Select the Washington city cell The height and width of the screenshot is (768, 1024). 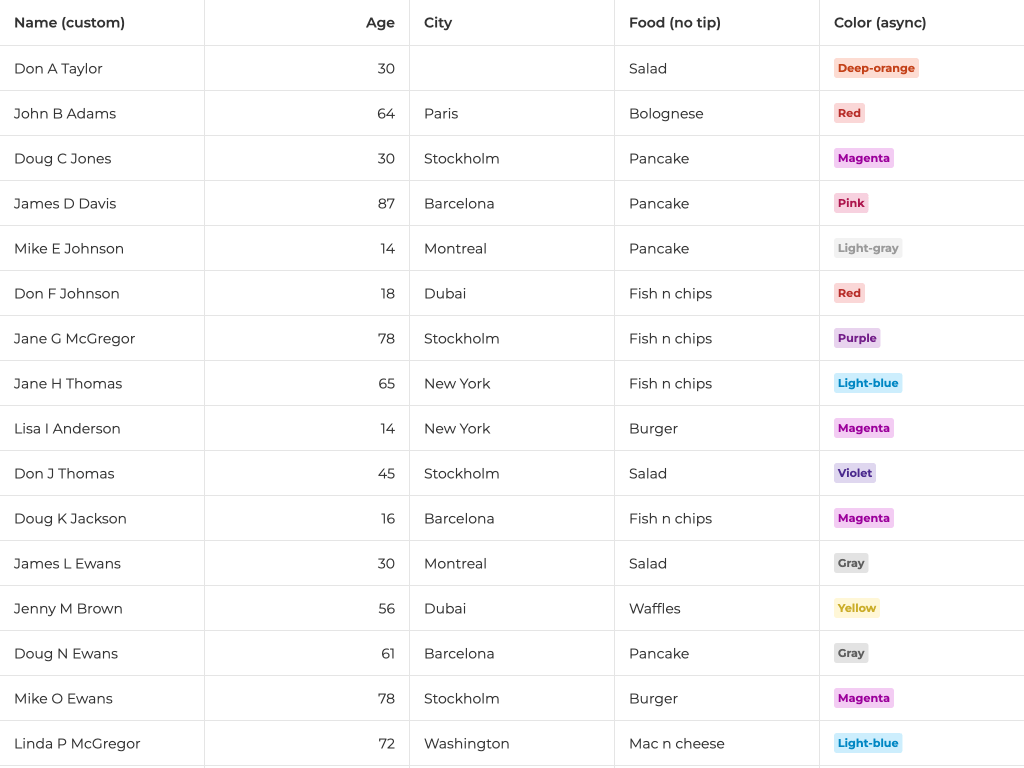point(466,743)
